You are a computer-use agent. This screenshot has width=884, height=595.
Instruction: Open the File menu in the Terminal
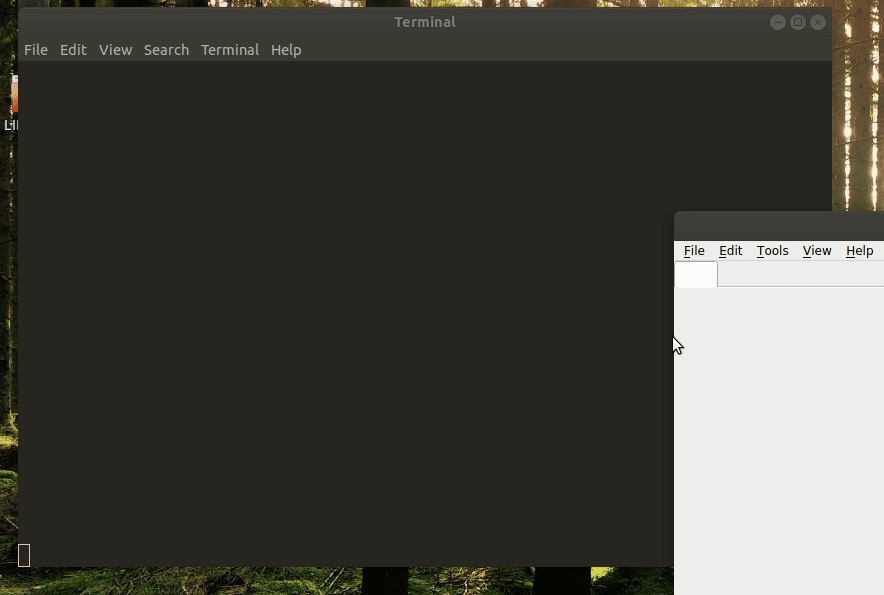tap(35, 50)
